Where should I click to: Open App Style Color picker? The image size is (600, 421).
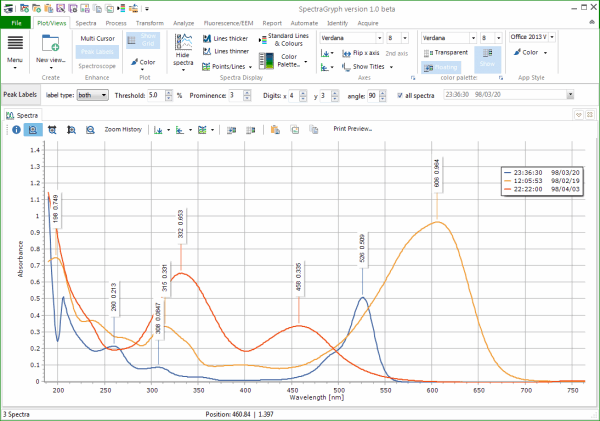pos(530,52)
